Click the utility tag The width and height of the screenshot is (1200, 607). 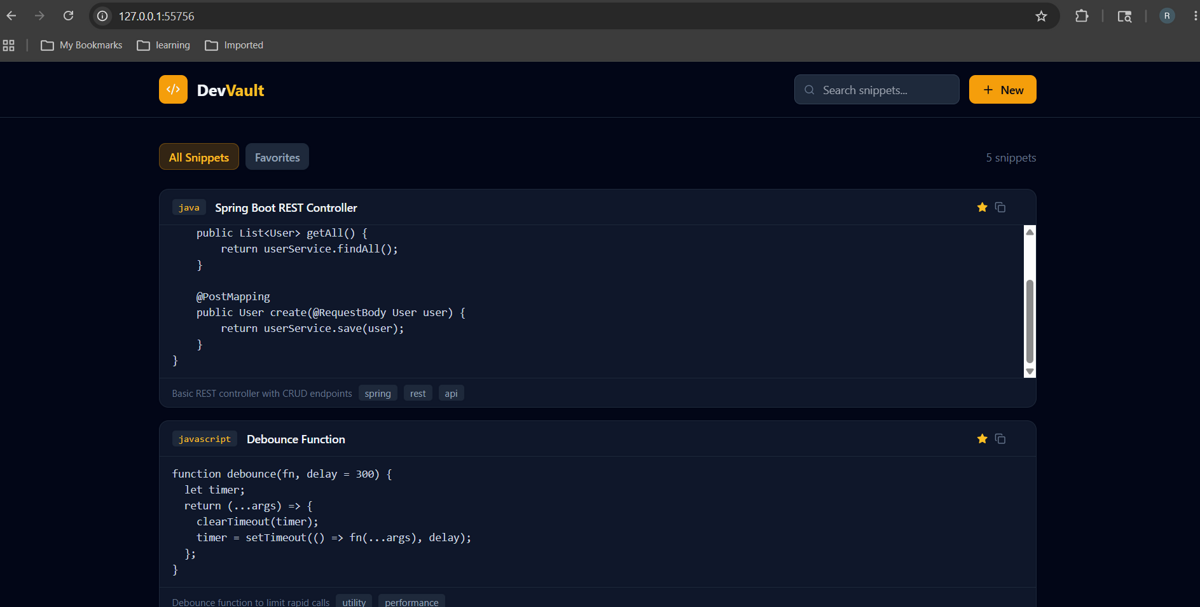(x=354, y=602)
